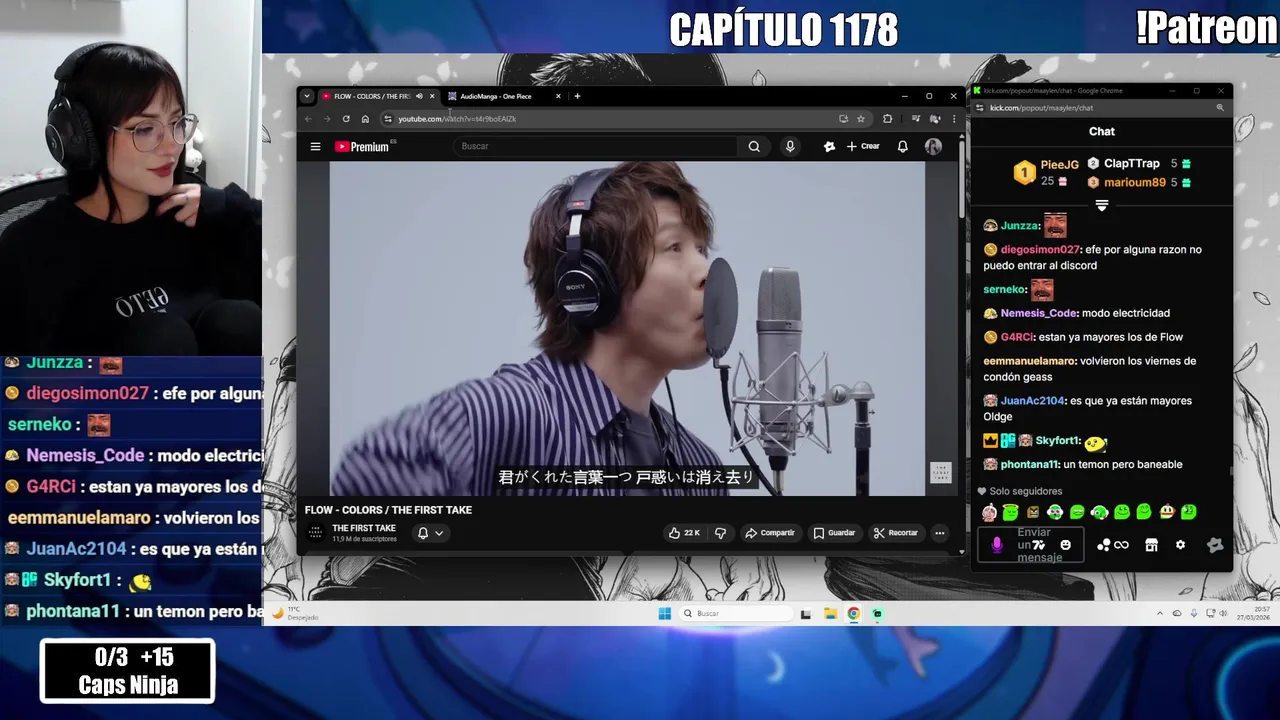Open the YouTube account avatar menu
This screenshot has height=720, width=1280.
tap(933, 146)
